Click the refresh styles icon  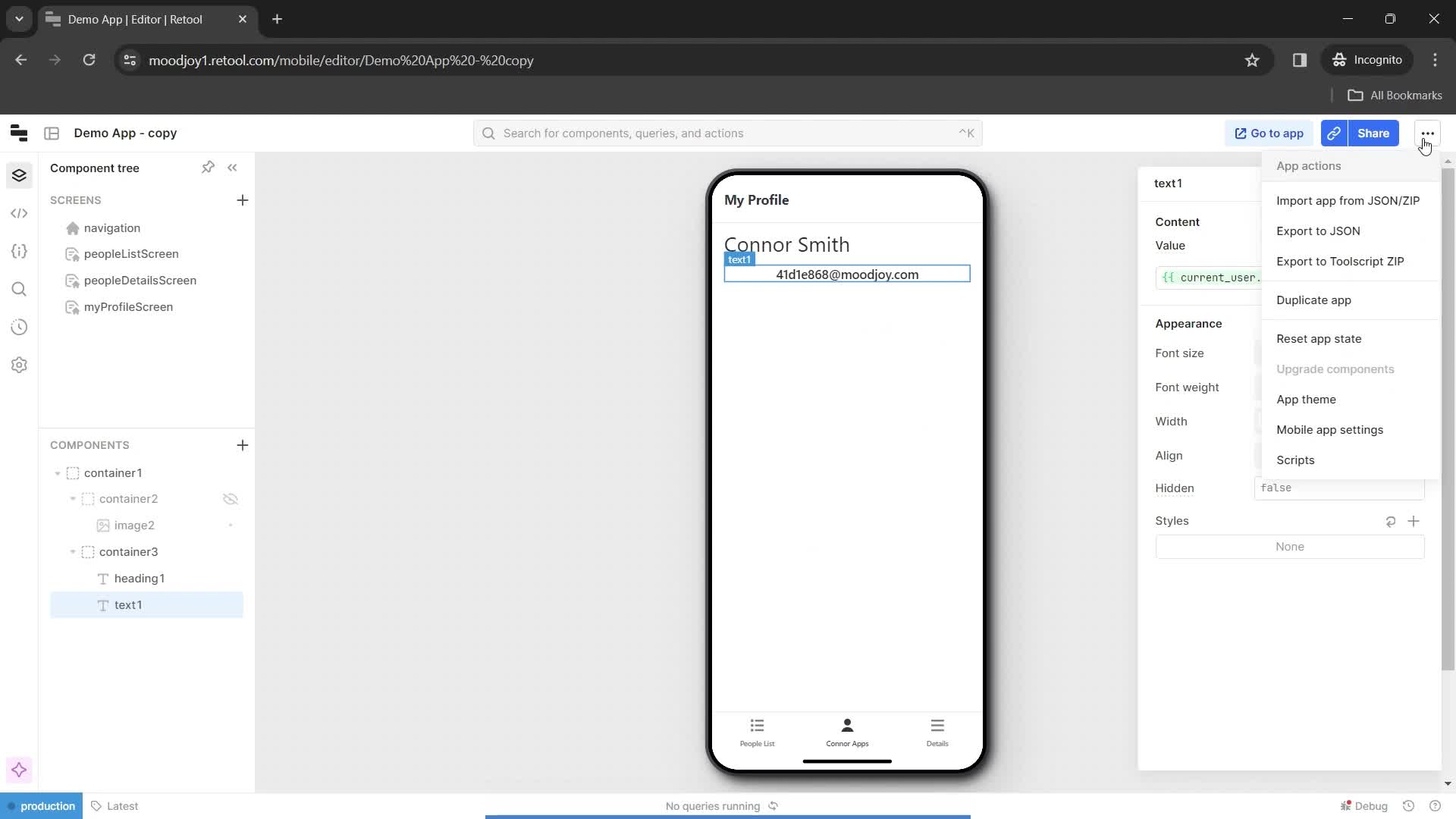pyautogui.click(x=1393, y=521)
